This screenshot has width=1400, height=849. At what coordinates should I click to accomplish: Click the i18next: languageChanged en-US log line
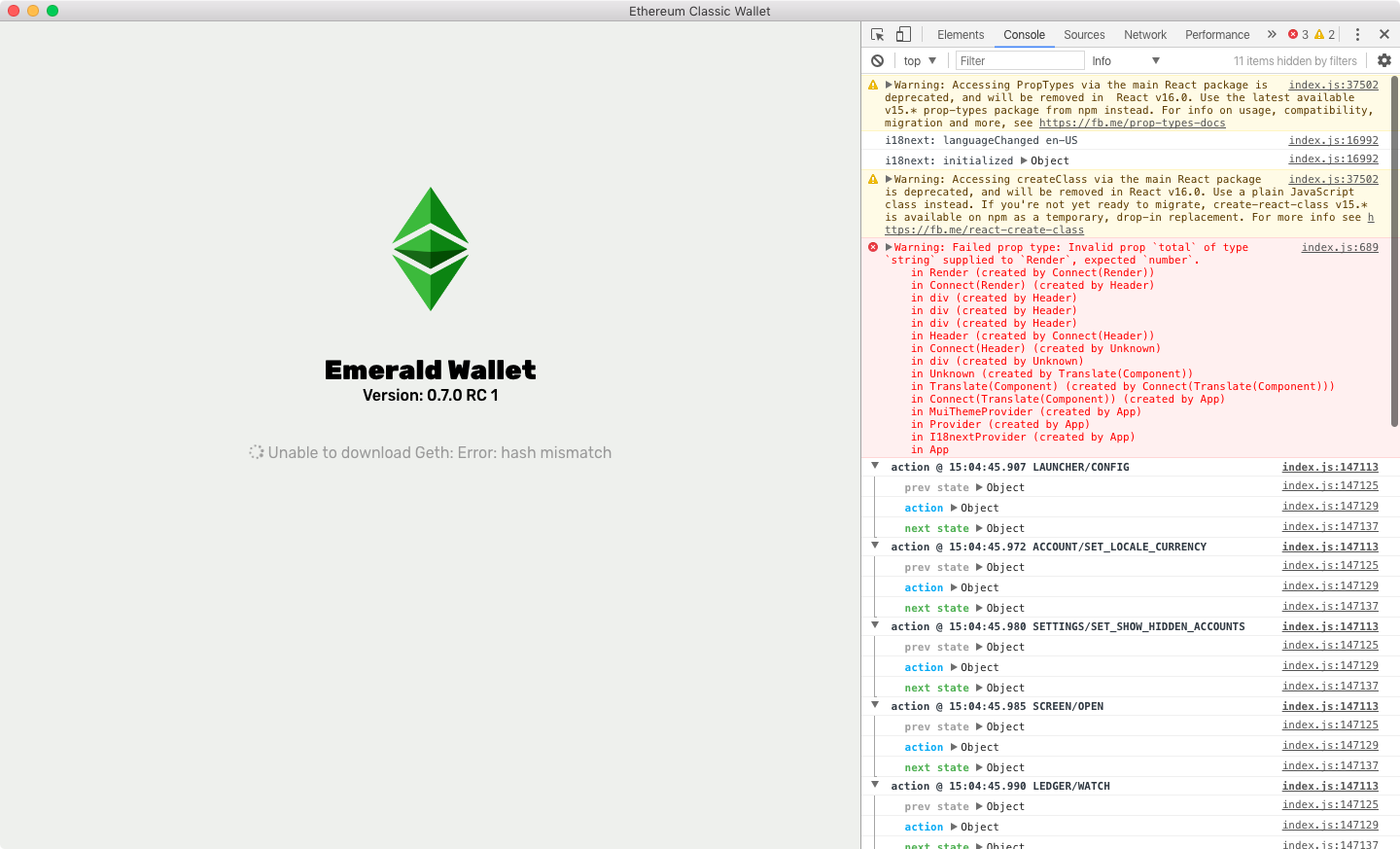point(981,140)
